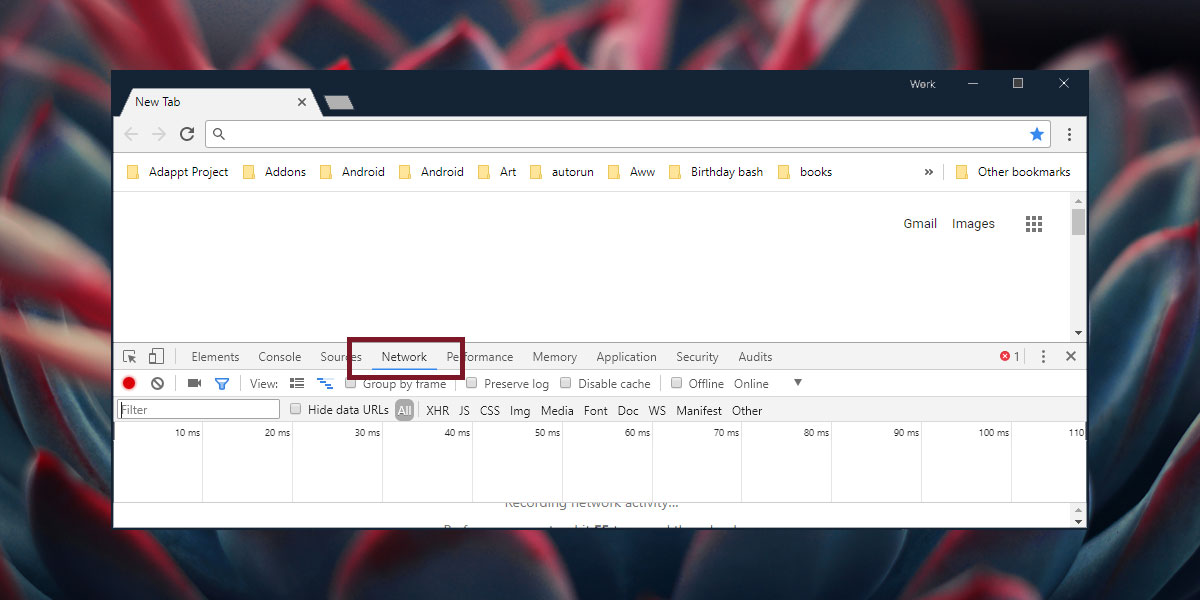Expand the hidden bookmarks overflow chevron
The height and width of the screenshot is (600, 1200).
(x=929, y=172)
